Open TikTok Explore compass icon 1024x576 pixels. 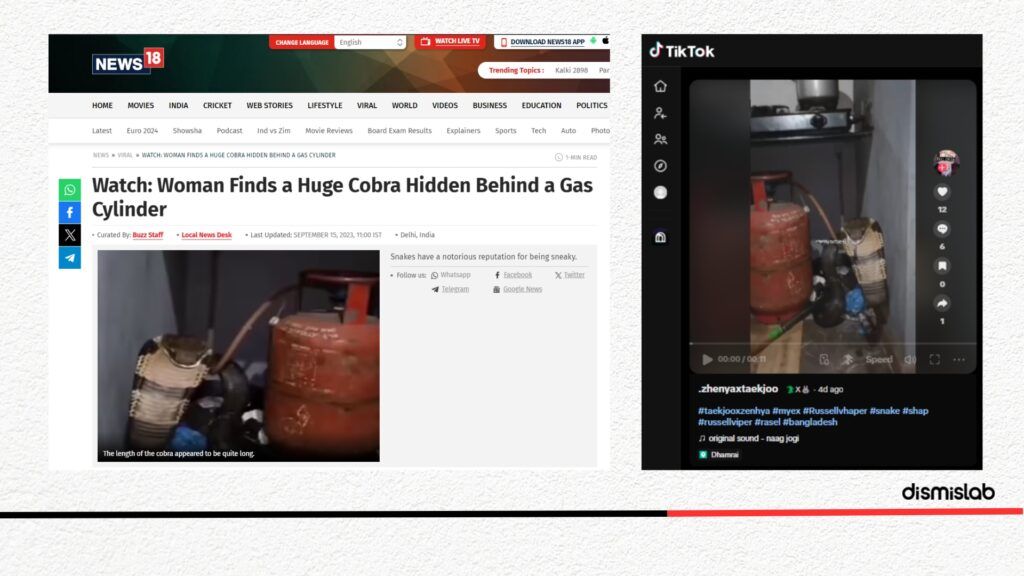(x=660, y=166)
